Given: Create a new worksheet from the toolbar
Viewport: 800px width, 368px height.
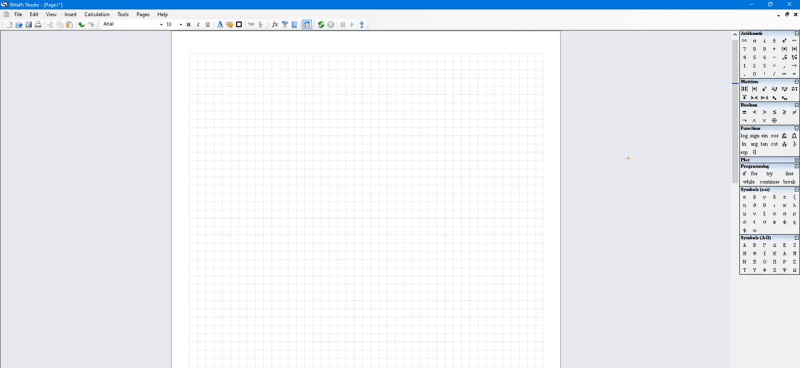Looking at the screenshot, I should [9, 24].
